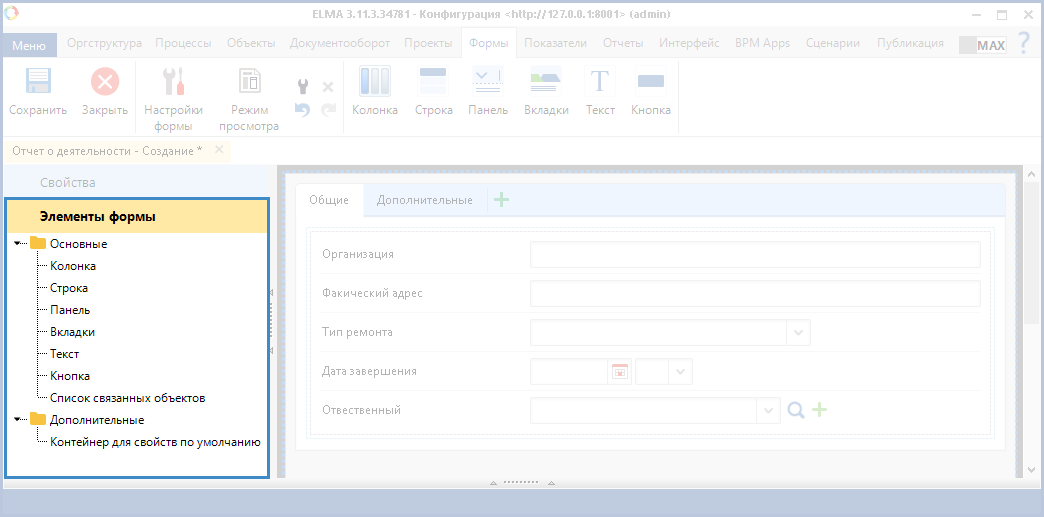Screen dimensions: 1044x517
Task: Switch to Режим просмотра preview mode
Action: pos(249,82)
